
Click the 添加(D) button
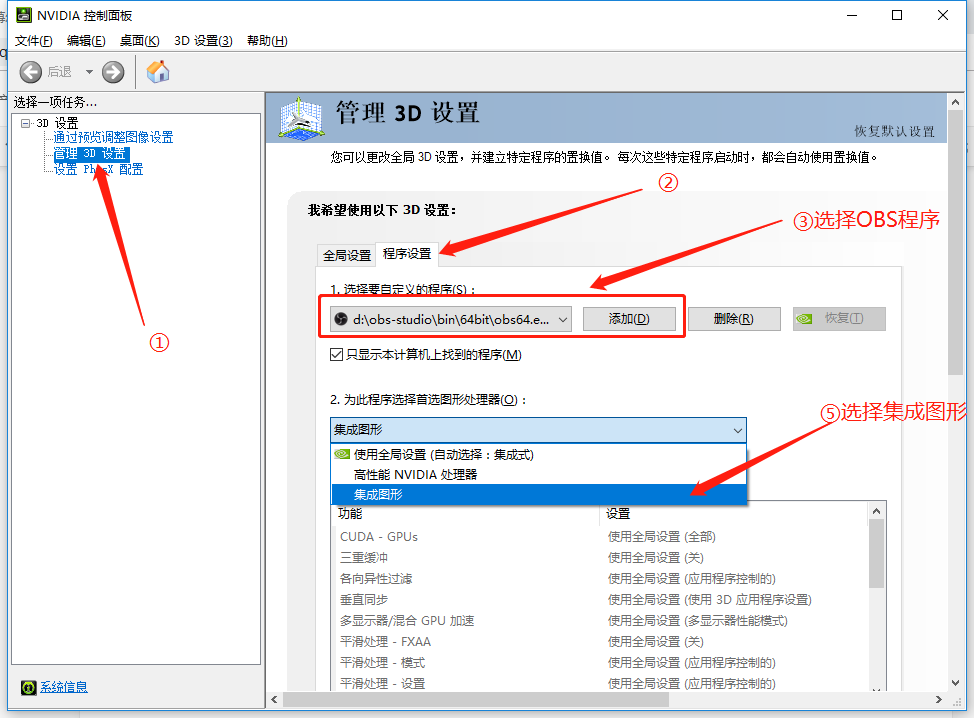629,319
